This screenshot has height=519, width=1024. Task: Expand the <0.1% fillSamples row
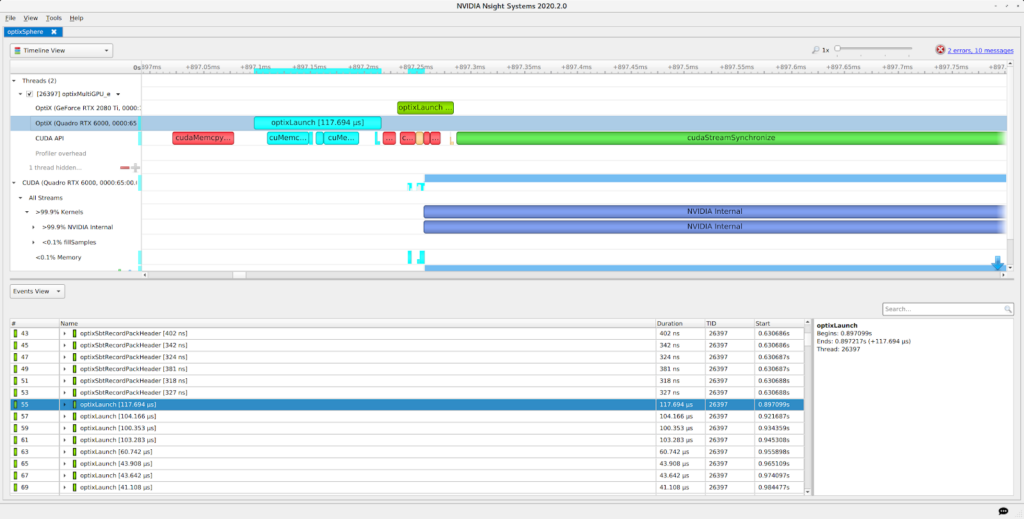click(33, 242)
